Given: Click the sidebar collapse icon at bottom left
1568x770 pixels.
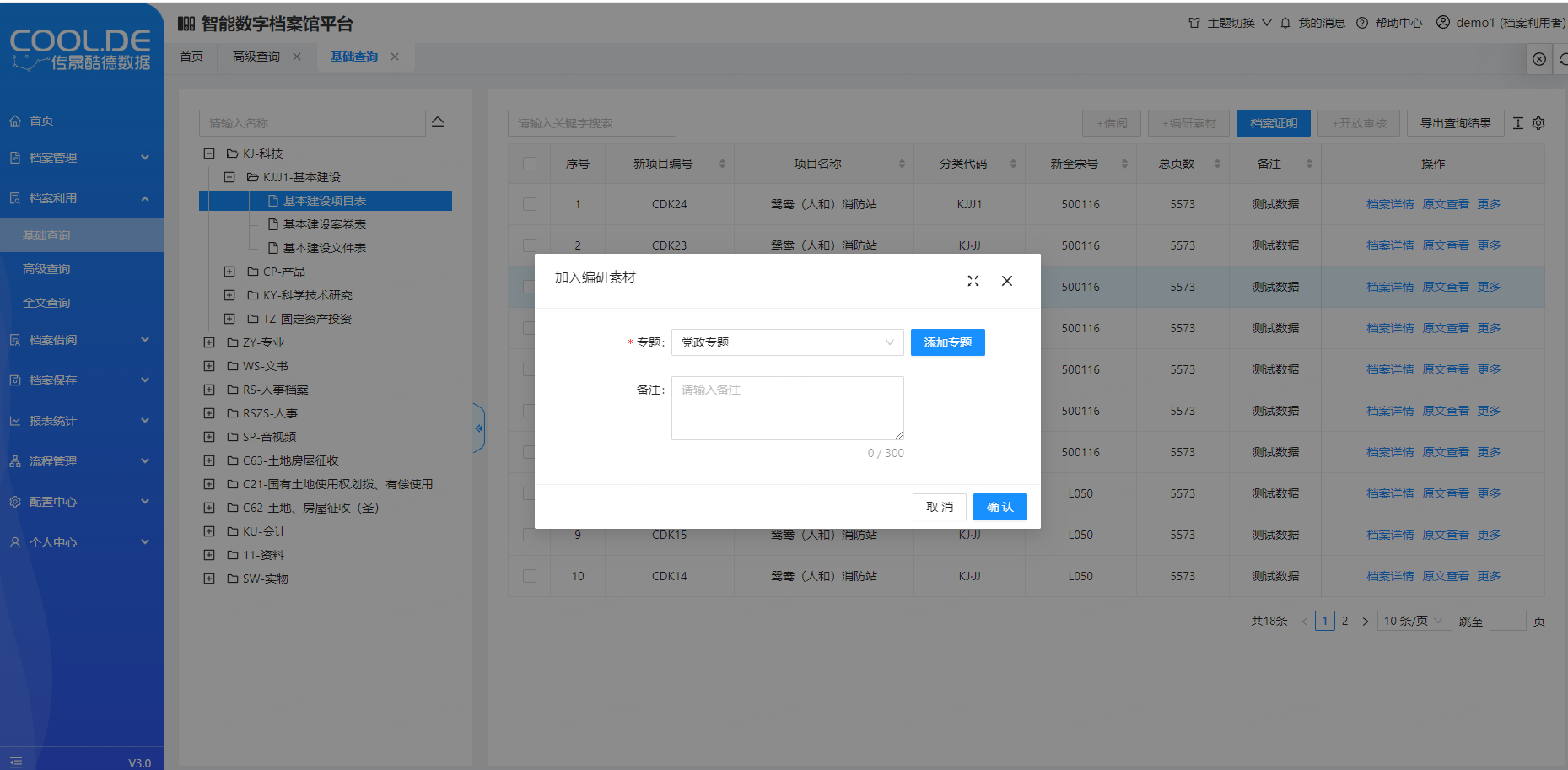Looking at the screenshot, I should point(16,762).
